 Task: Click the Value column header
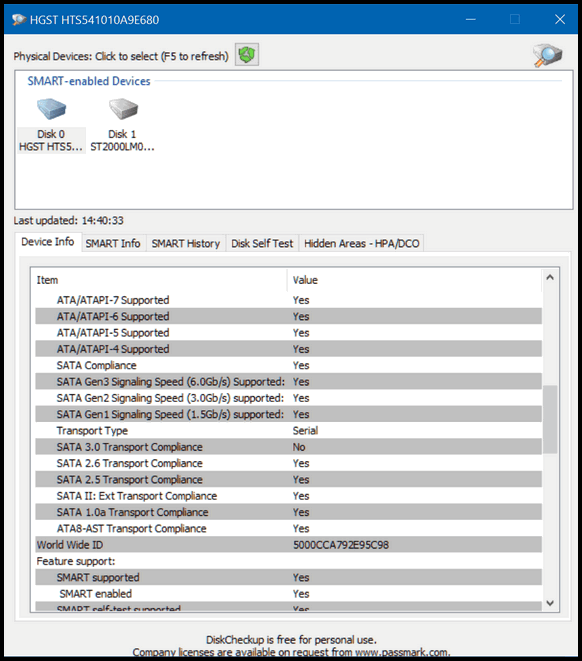point(415,280)
